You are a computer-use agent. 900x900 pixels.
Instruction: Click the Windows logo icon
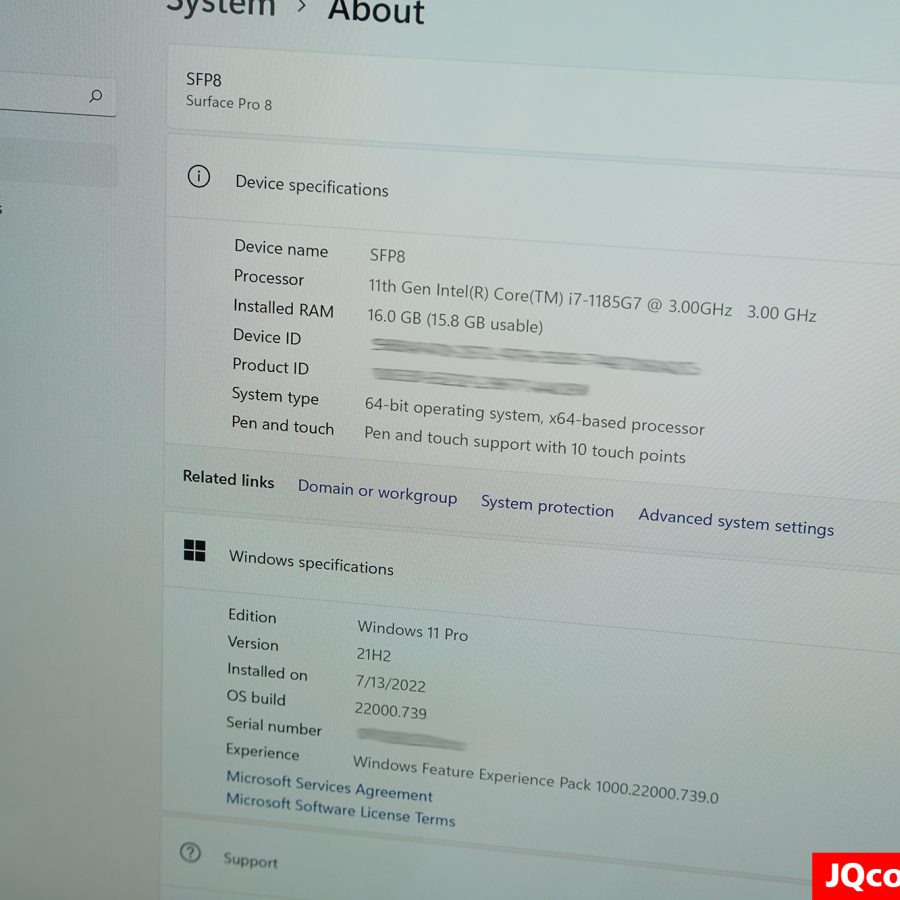pos(195,550)
